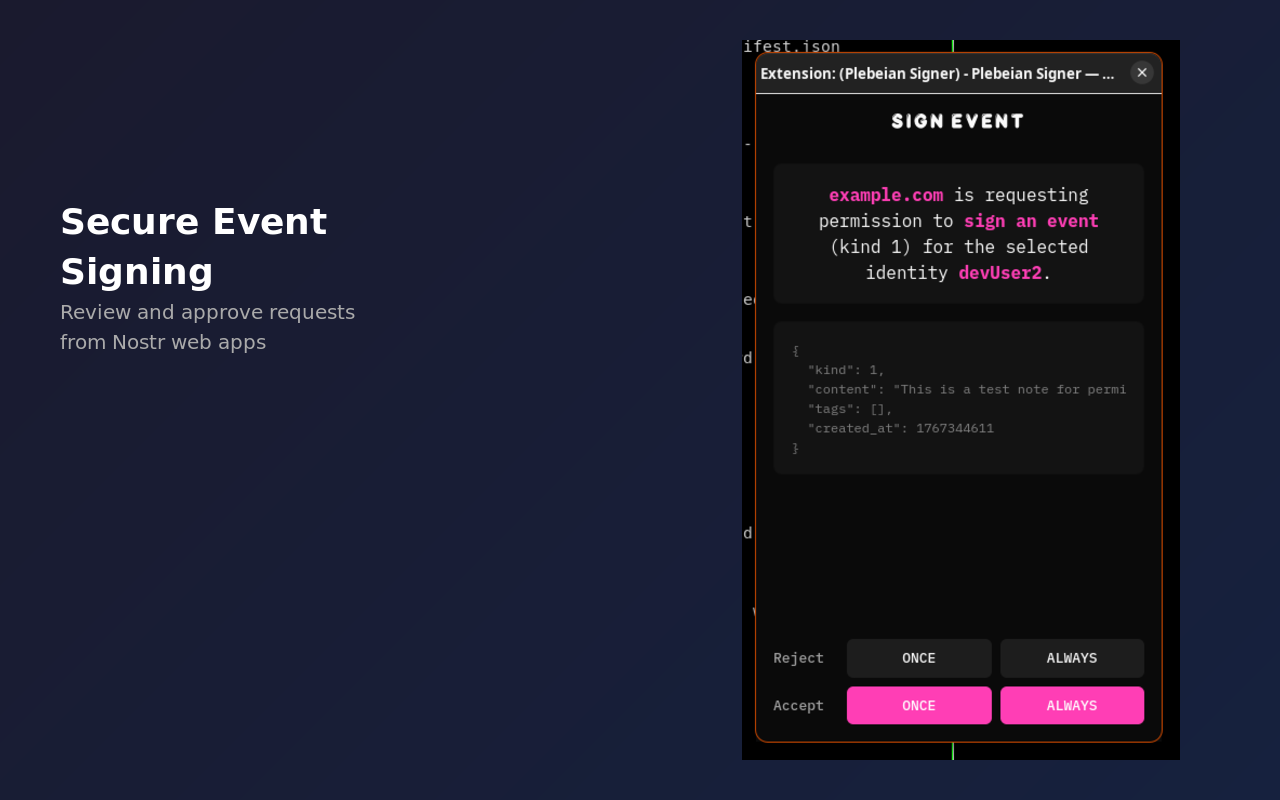Click the '(kind 1)' text in the request message
Viewport: 1280px width, 800px height.
(870, 247)
